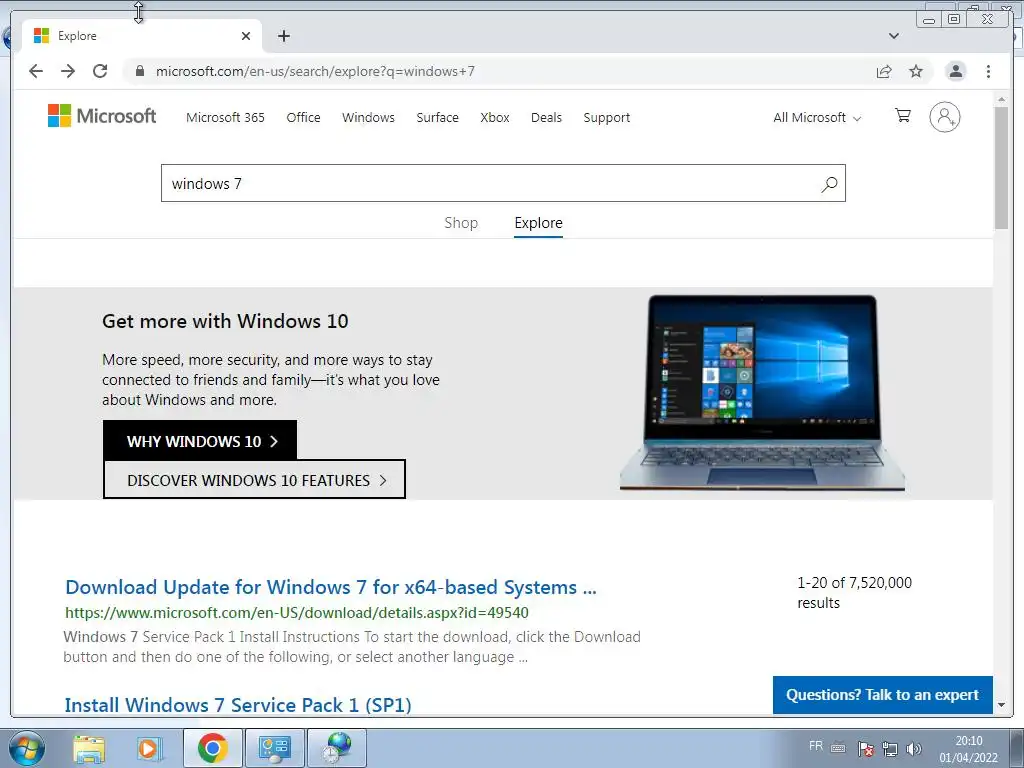Open the on-screen keyboard tray icon
Viewport: 1024px width, 768px height.
[839, 748]
